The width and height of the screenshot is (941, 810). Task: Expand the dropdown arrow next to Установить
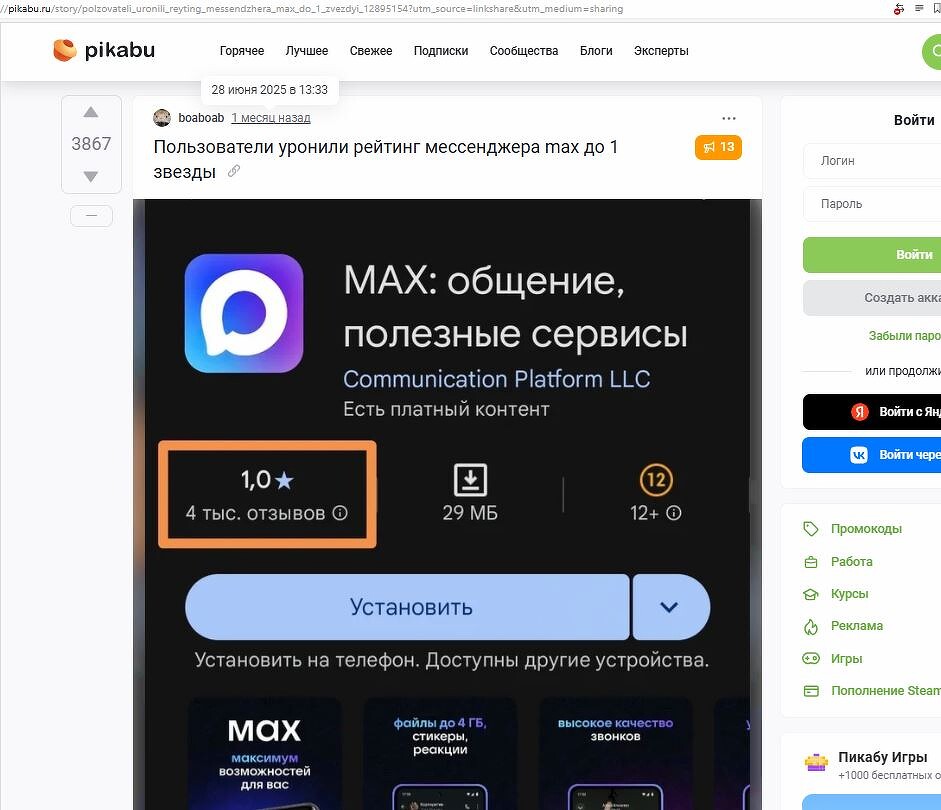pyautogui.click(x=670, y=607)
